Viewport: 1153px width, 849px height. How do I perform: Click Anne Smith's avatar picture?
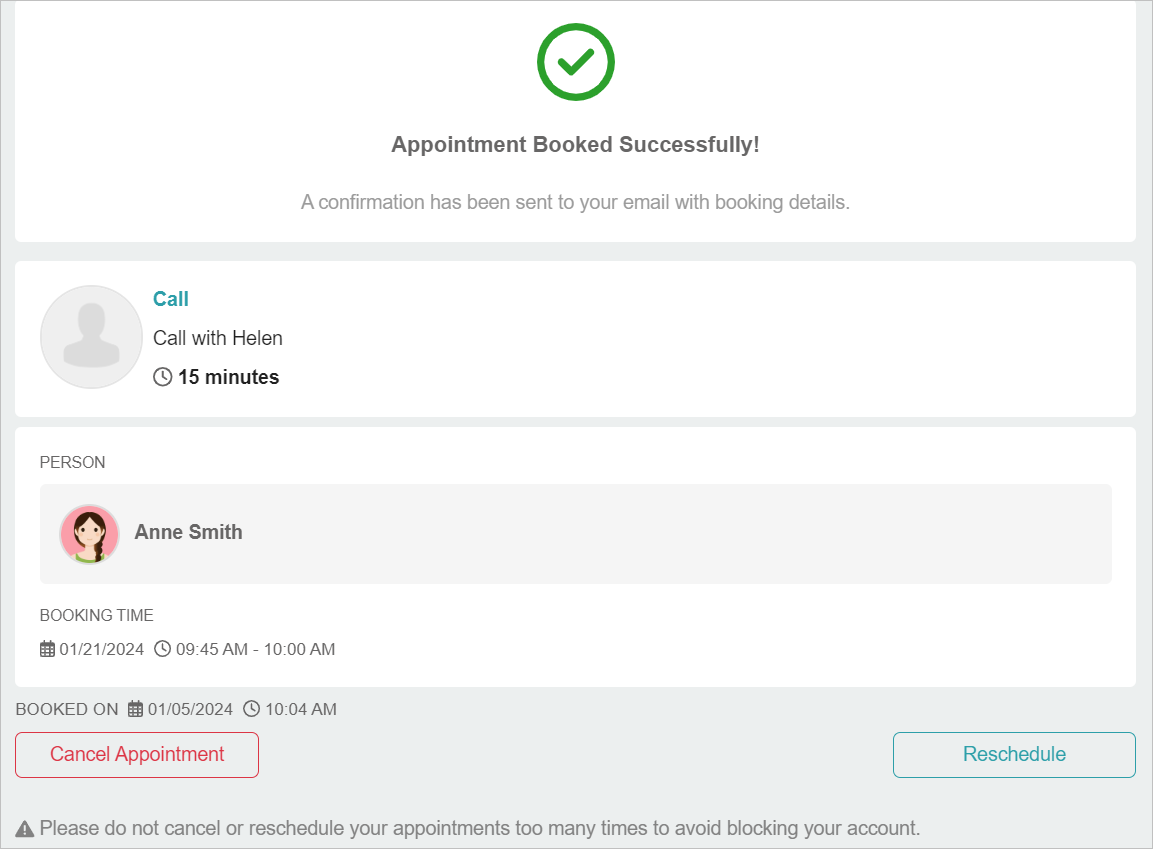pyautogui.click(x=90, y=534)
